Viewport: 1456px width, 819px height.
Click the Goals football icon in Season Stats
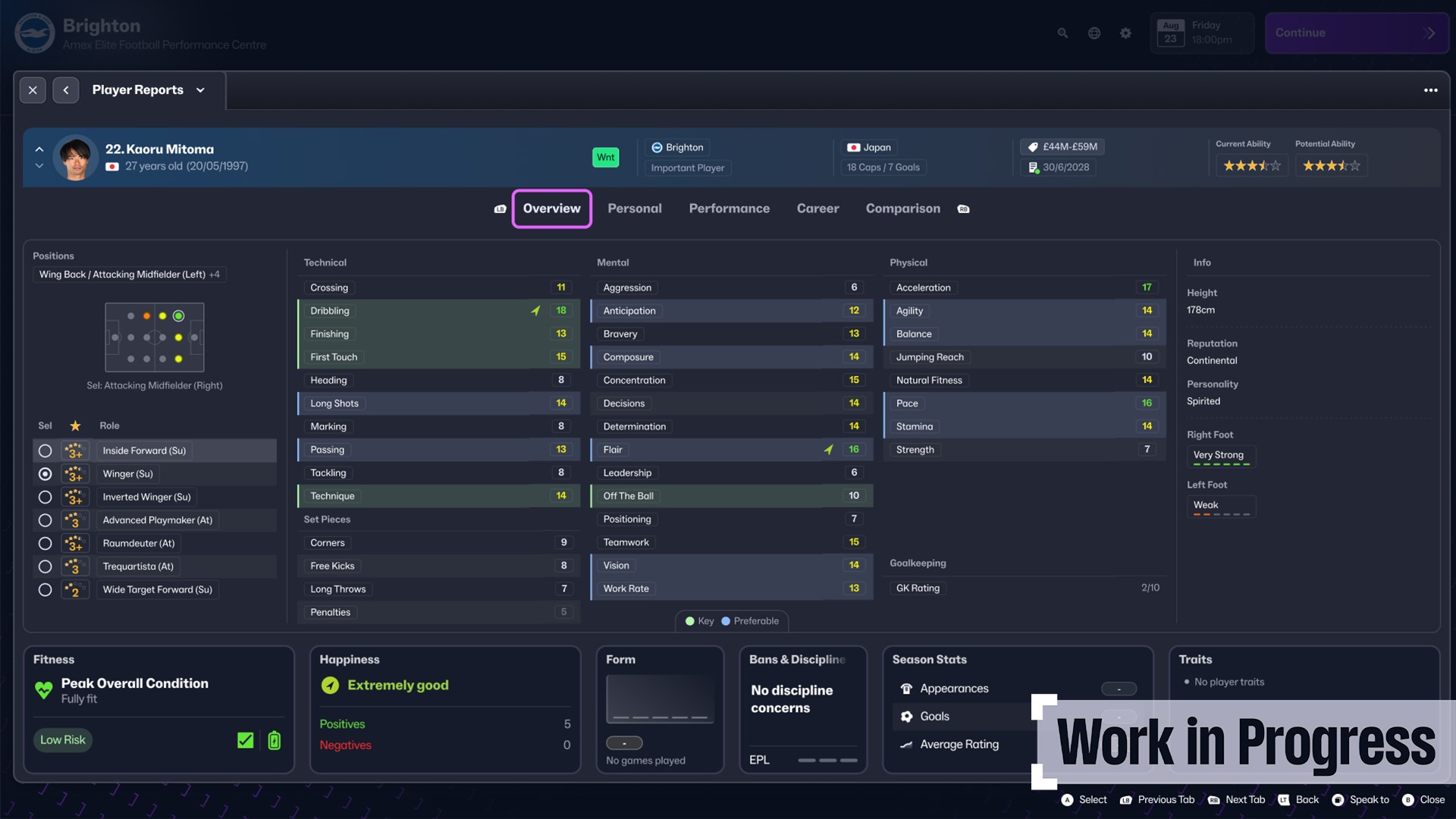[905, 716]
